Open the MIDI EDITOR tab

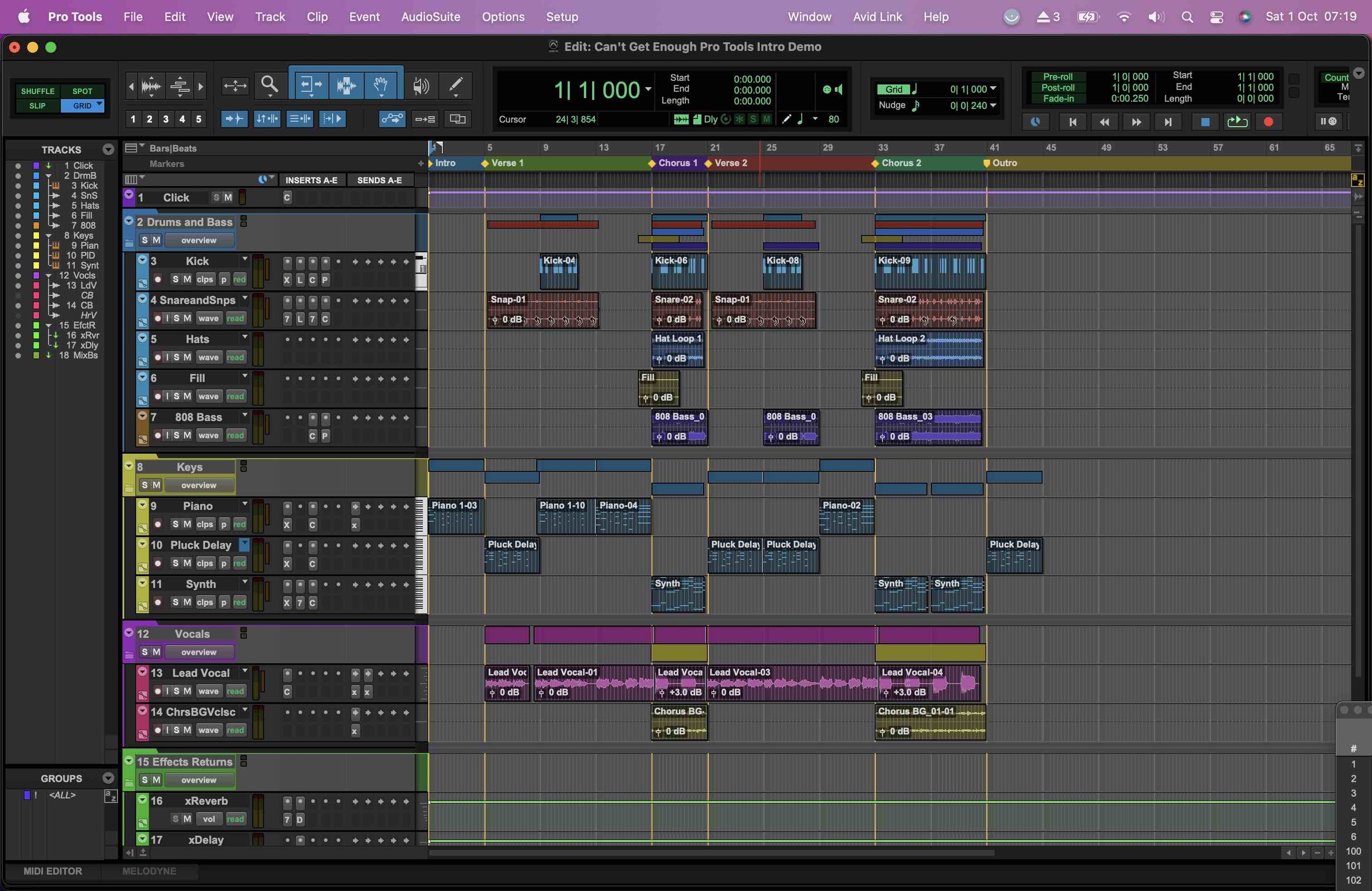(x=53, y=871)
